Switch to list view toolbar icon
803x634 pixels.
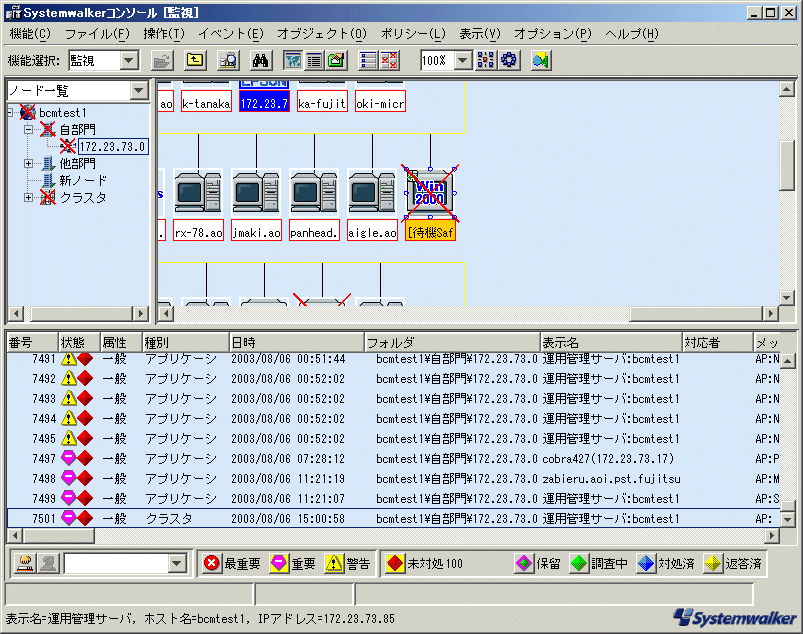point(314,60)
